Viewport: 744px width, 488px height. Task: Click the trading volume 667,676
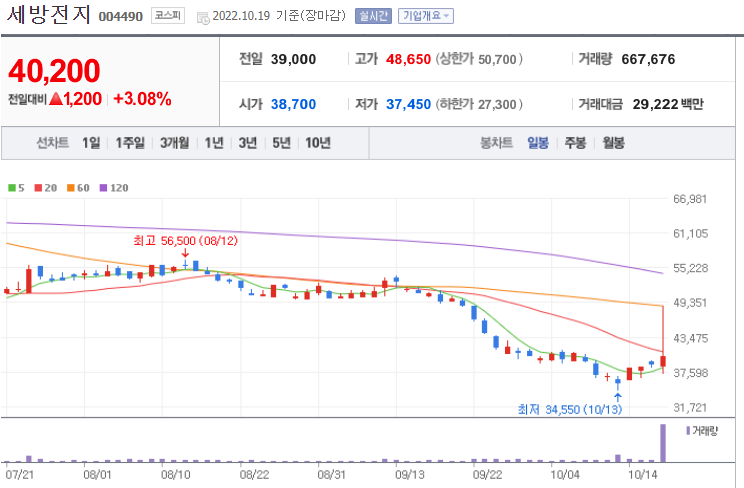coord(648,59)
